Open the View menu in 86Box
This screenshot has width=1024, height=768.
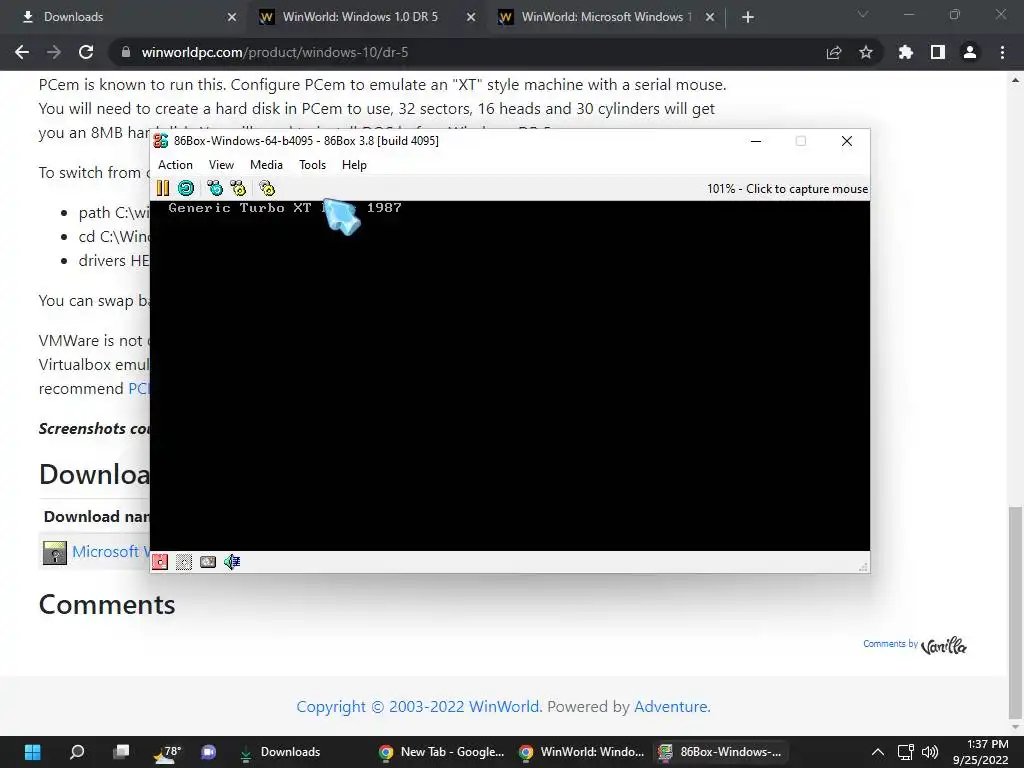221,165
